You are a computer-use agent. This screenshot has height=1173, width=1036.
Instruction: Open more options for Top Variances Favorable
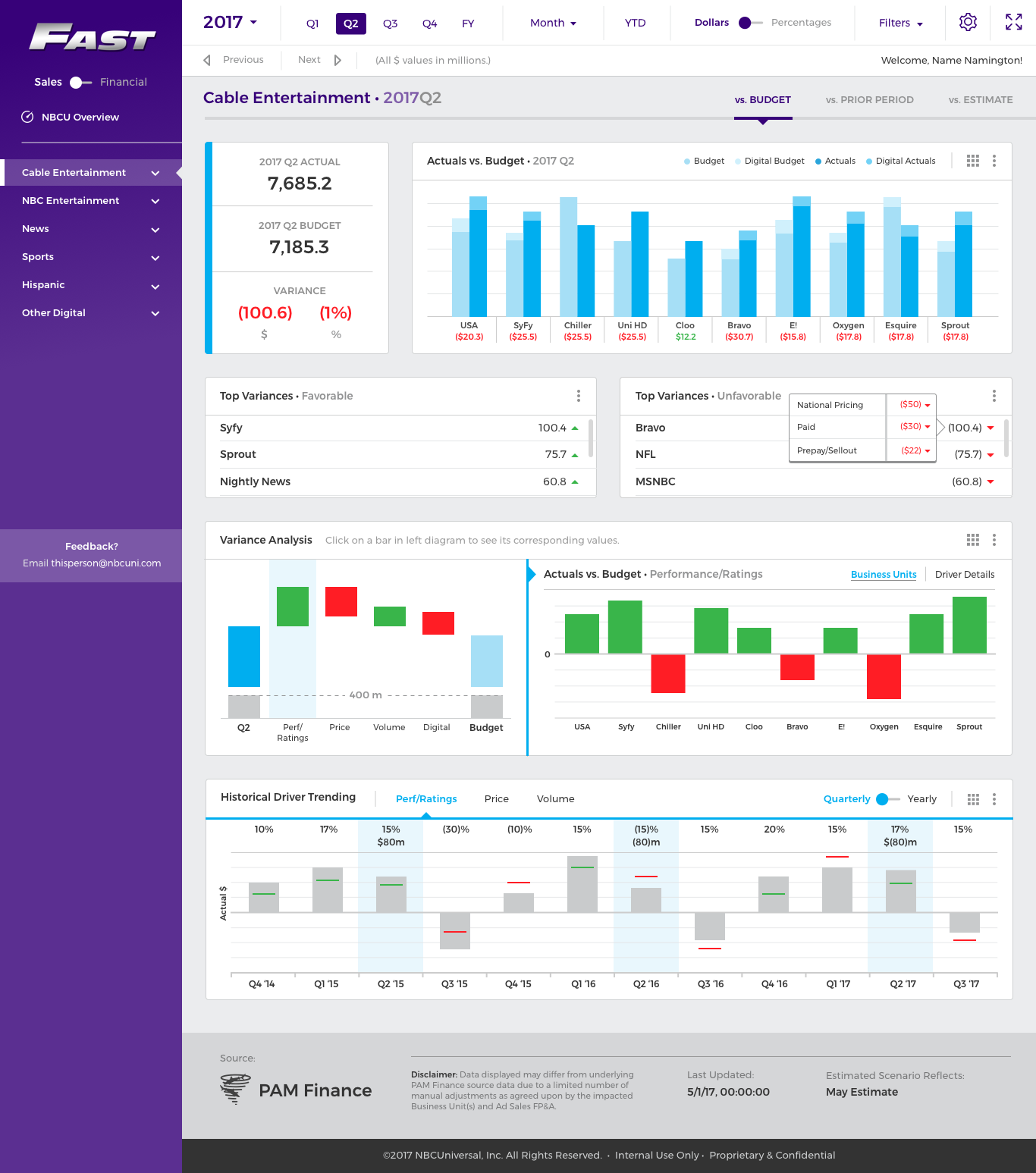coord(579,396)
